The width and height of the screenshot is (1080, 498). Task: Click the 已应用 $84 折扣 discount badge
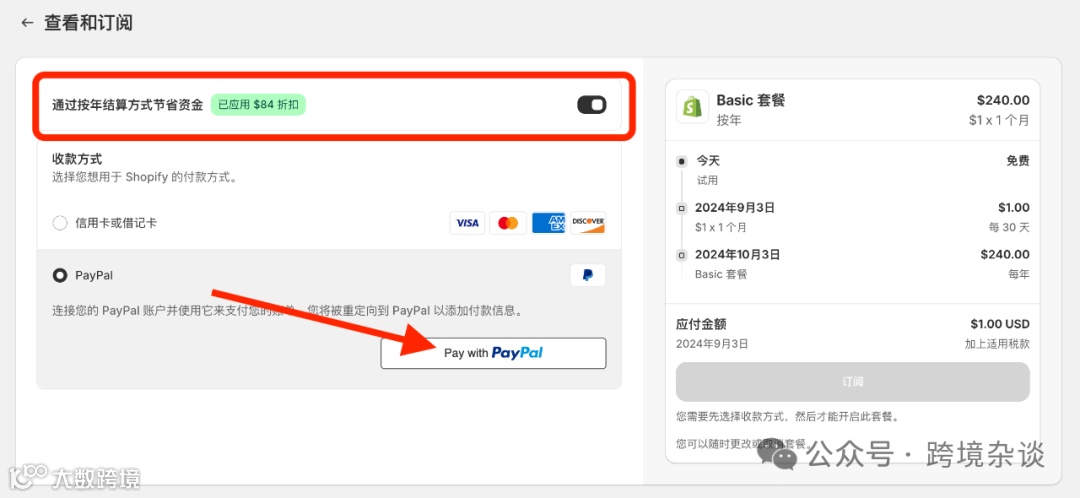pos(258,105)
